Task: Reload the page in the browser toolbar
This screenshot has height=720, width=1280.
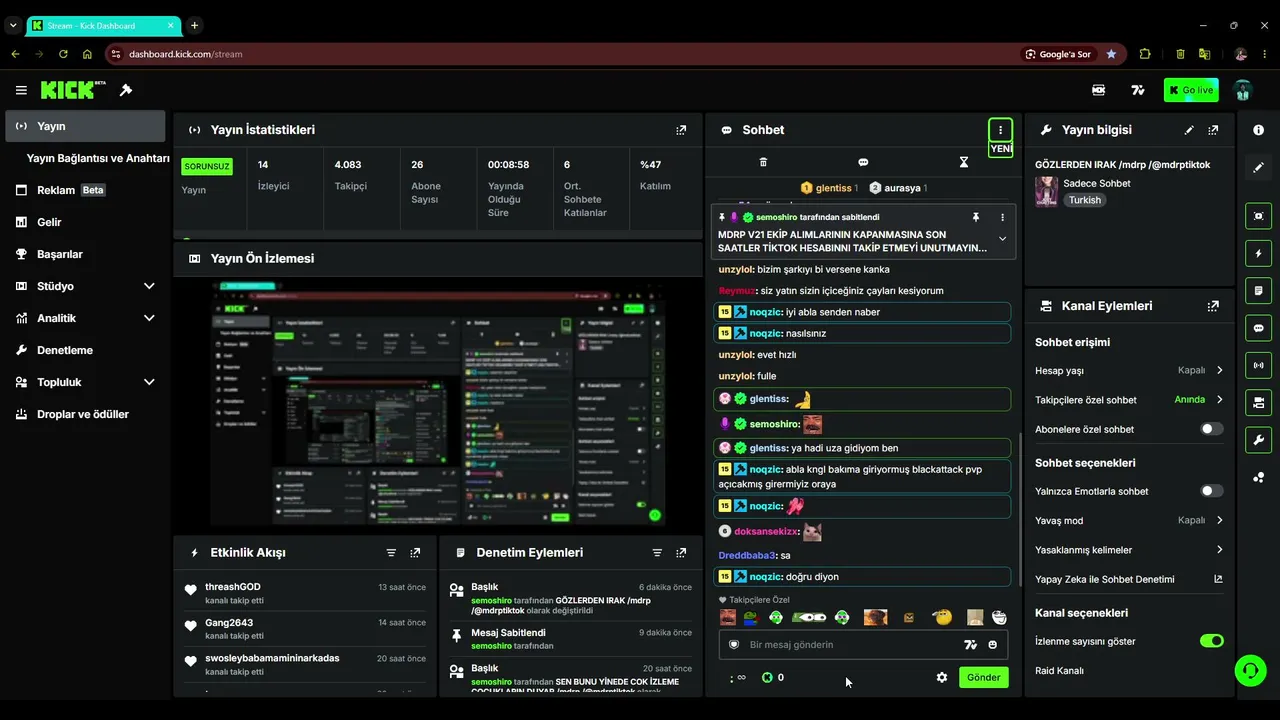Action: pyautogui.click(x=63, y=54)
